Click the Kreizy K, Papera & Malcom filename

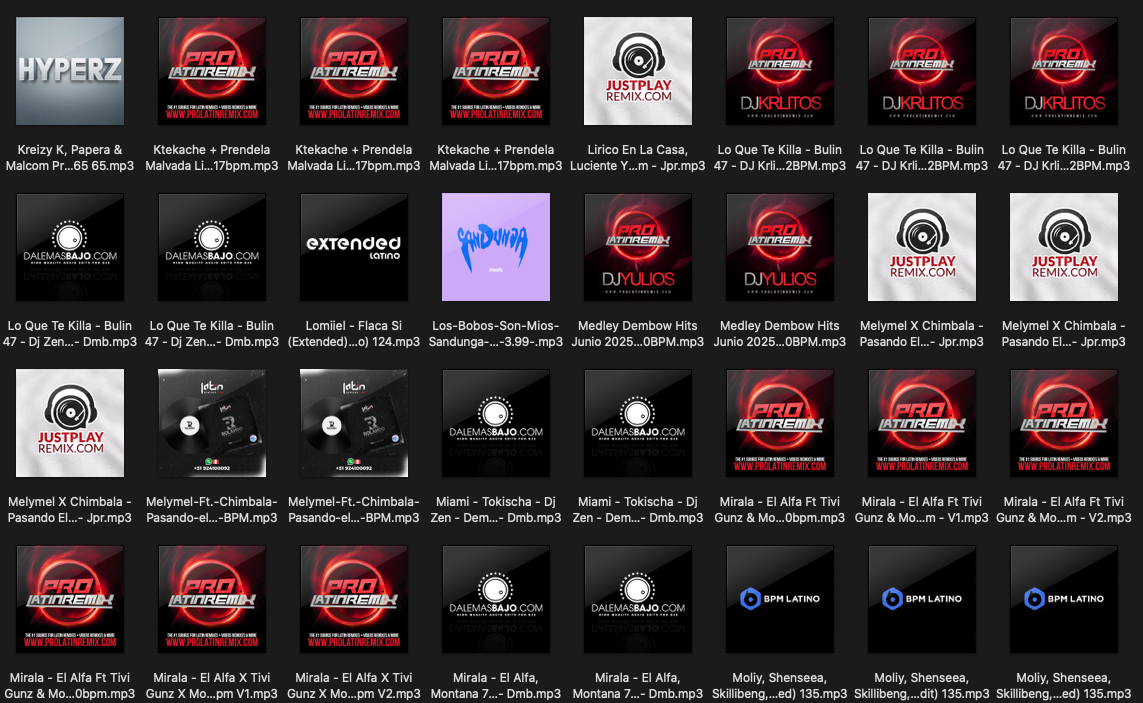(x=70, y=158)
